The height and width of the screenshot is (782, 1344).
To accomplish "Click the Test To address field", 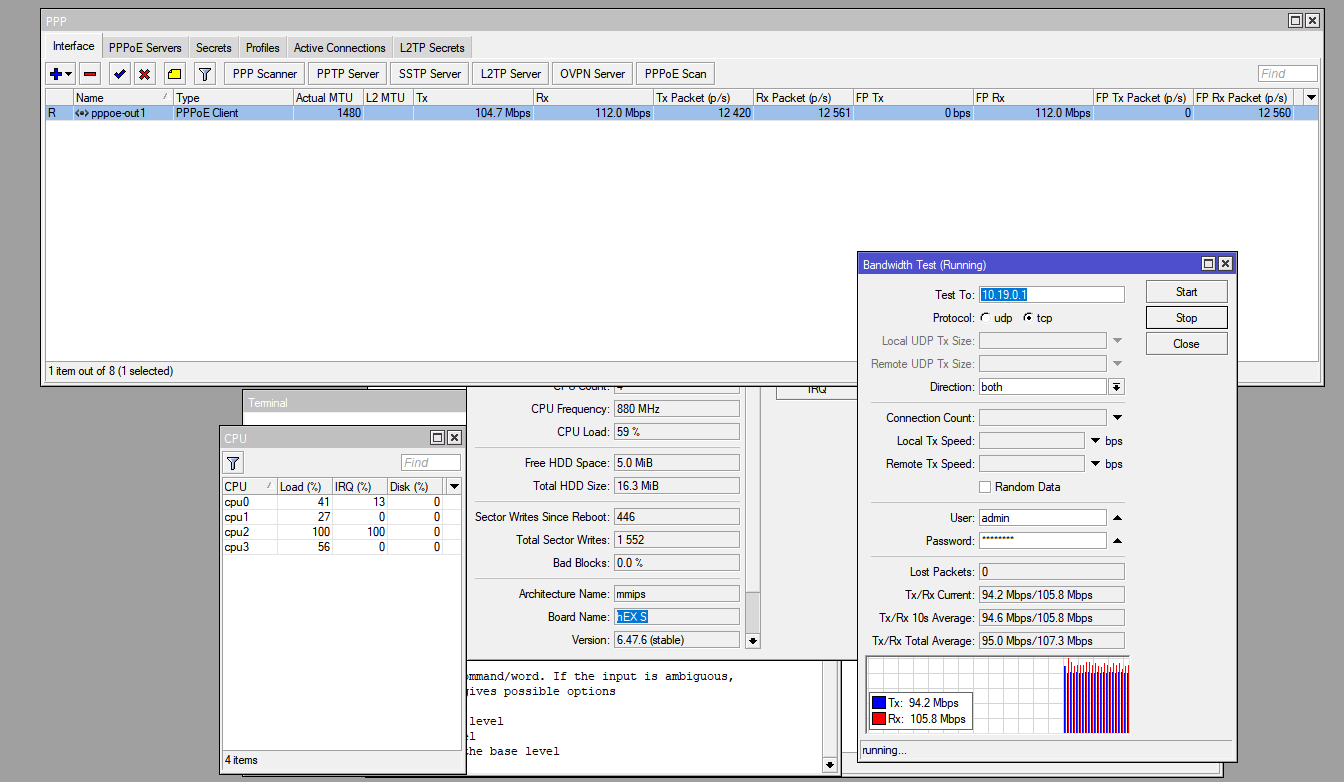I will click(1052, 295).
